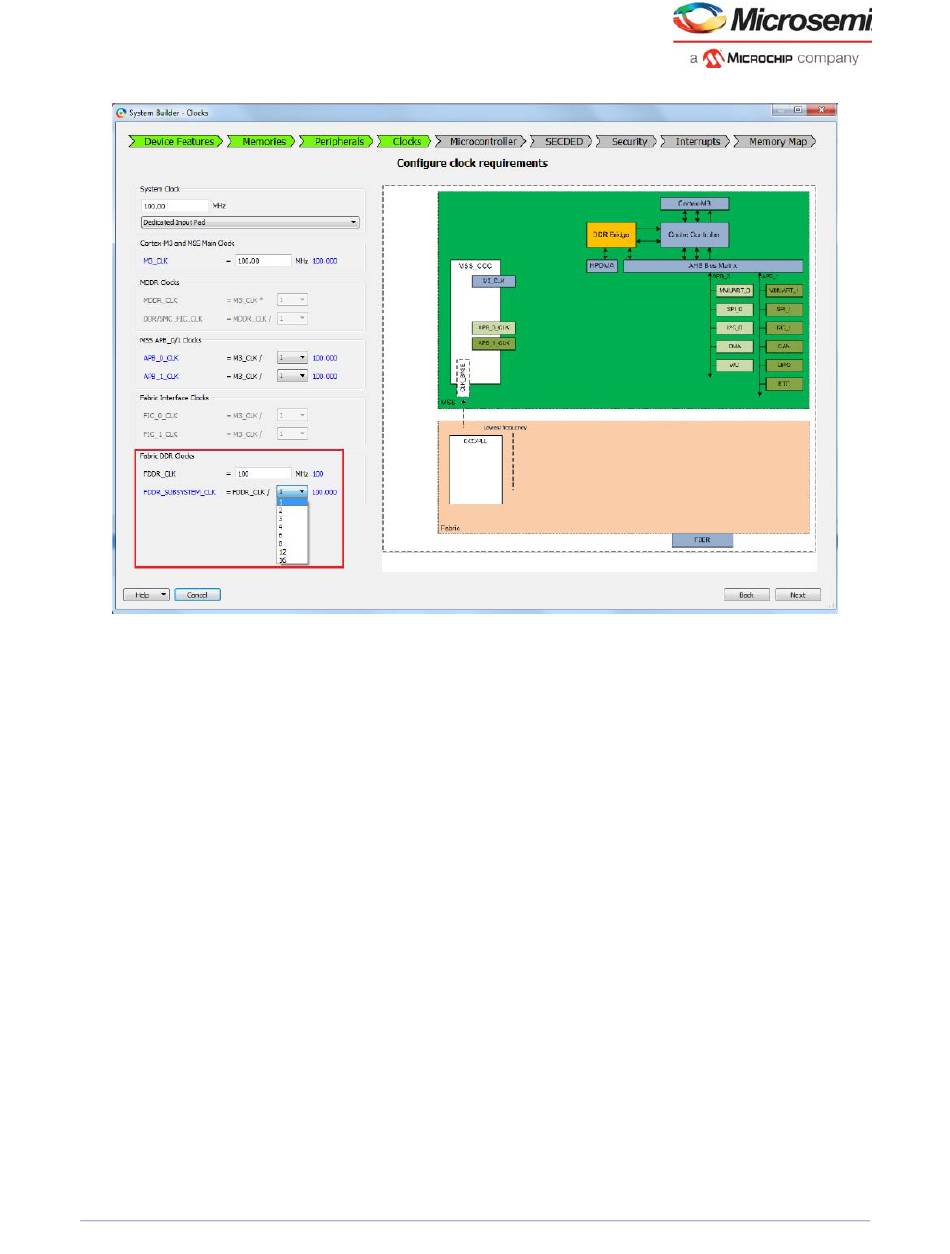Image resolution: width=950 pixels, height=1254 pixels.
Task: Click the APB_1_CLK label text
Action: click(162, 376)
